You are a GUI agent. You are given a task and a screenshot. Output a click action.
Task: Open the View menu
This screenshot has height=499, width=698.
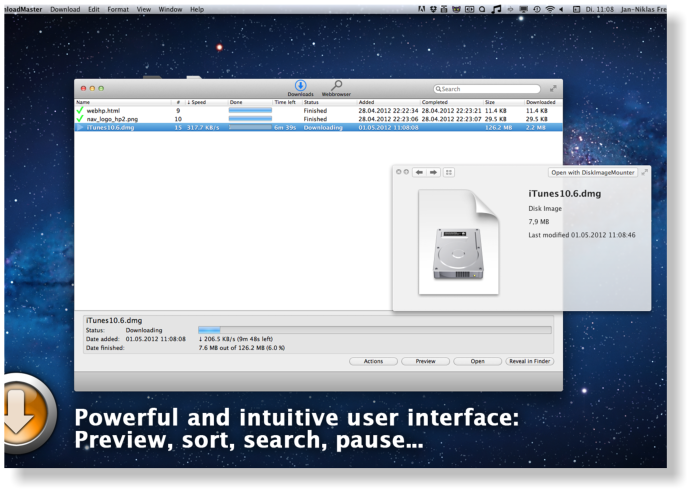click(x=143, y=9)
